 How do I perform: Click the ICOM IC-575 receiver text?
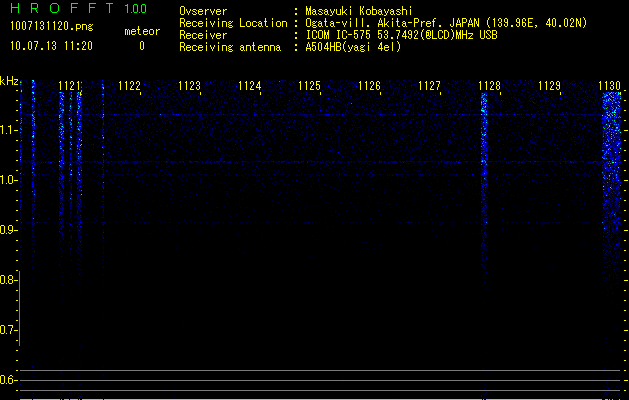[401, 35]
